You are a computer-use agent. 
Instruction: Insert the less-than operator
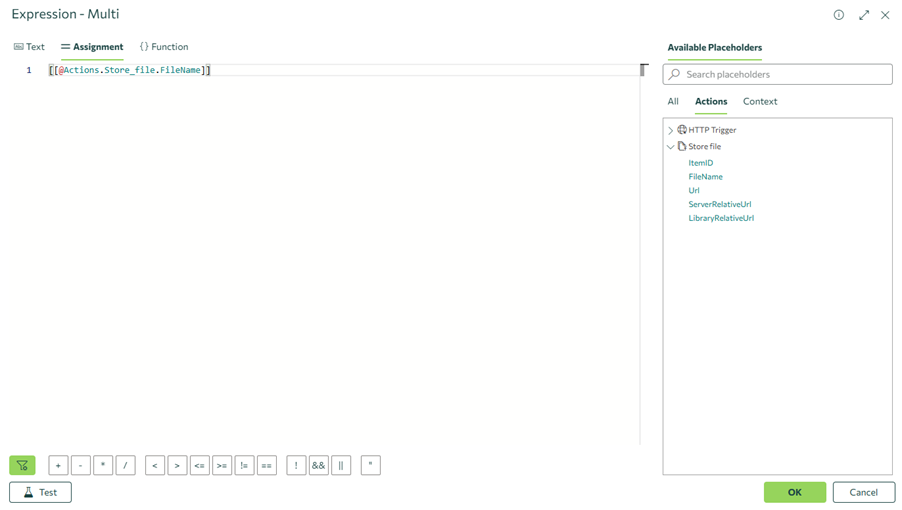(x=155, y=465)
